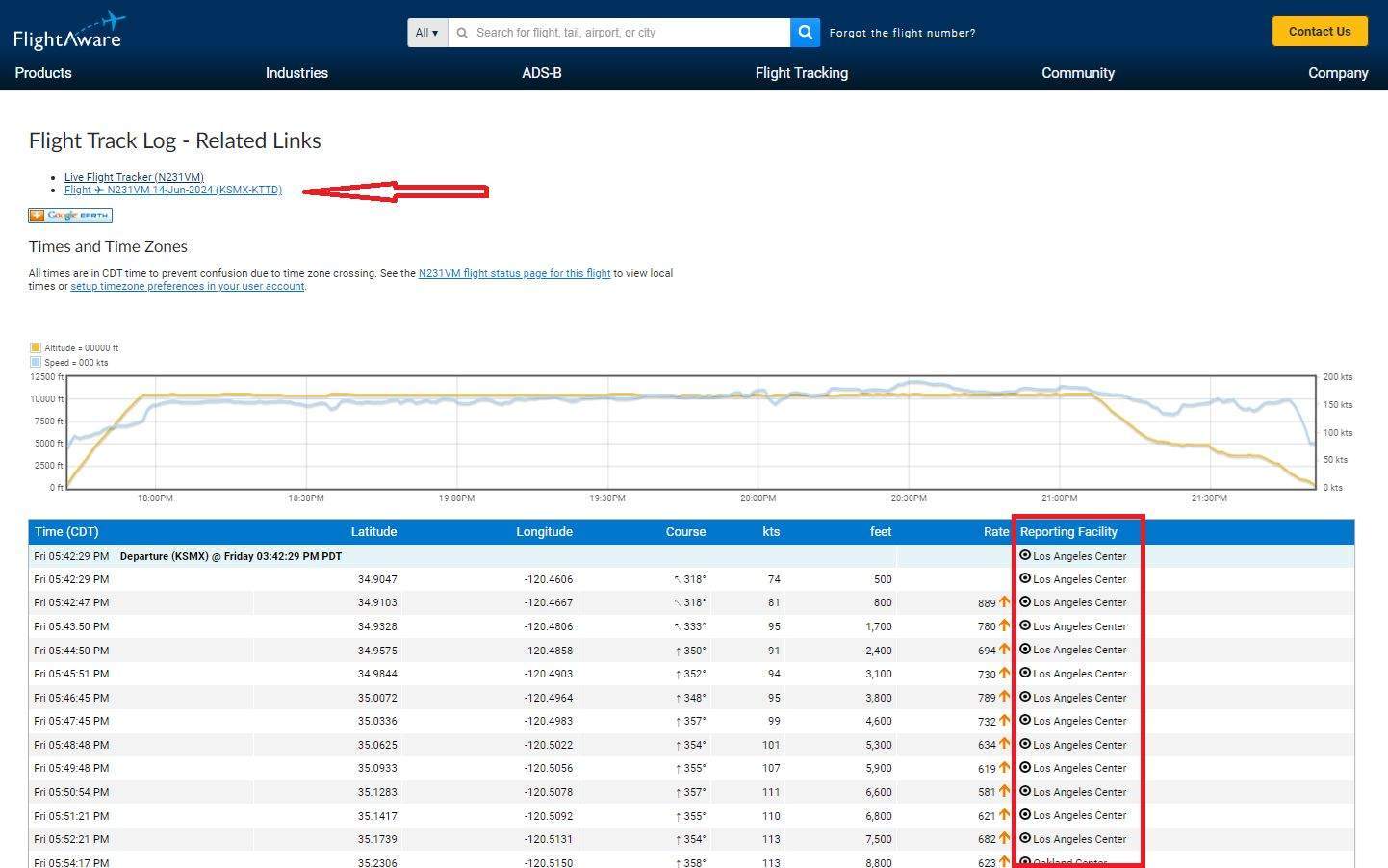Click facility icon in Departure (KSMX) row
The width and height of the screenshot is (1388, 868).
pyautogui.click(x=1025, y=555)
